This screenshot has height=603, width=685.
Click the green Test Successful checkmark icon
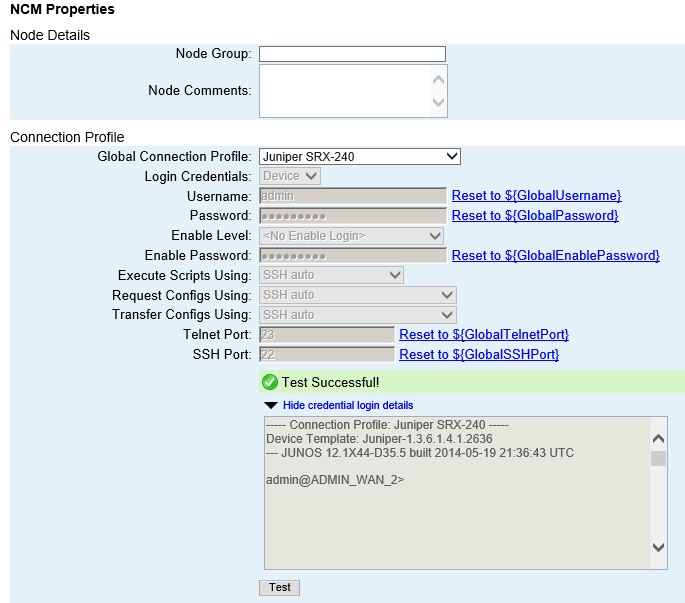pos(270,382)
